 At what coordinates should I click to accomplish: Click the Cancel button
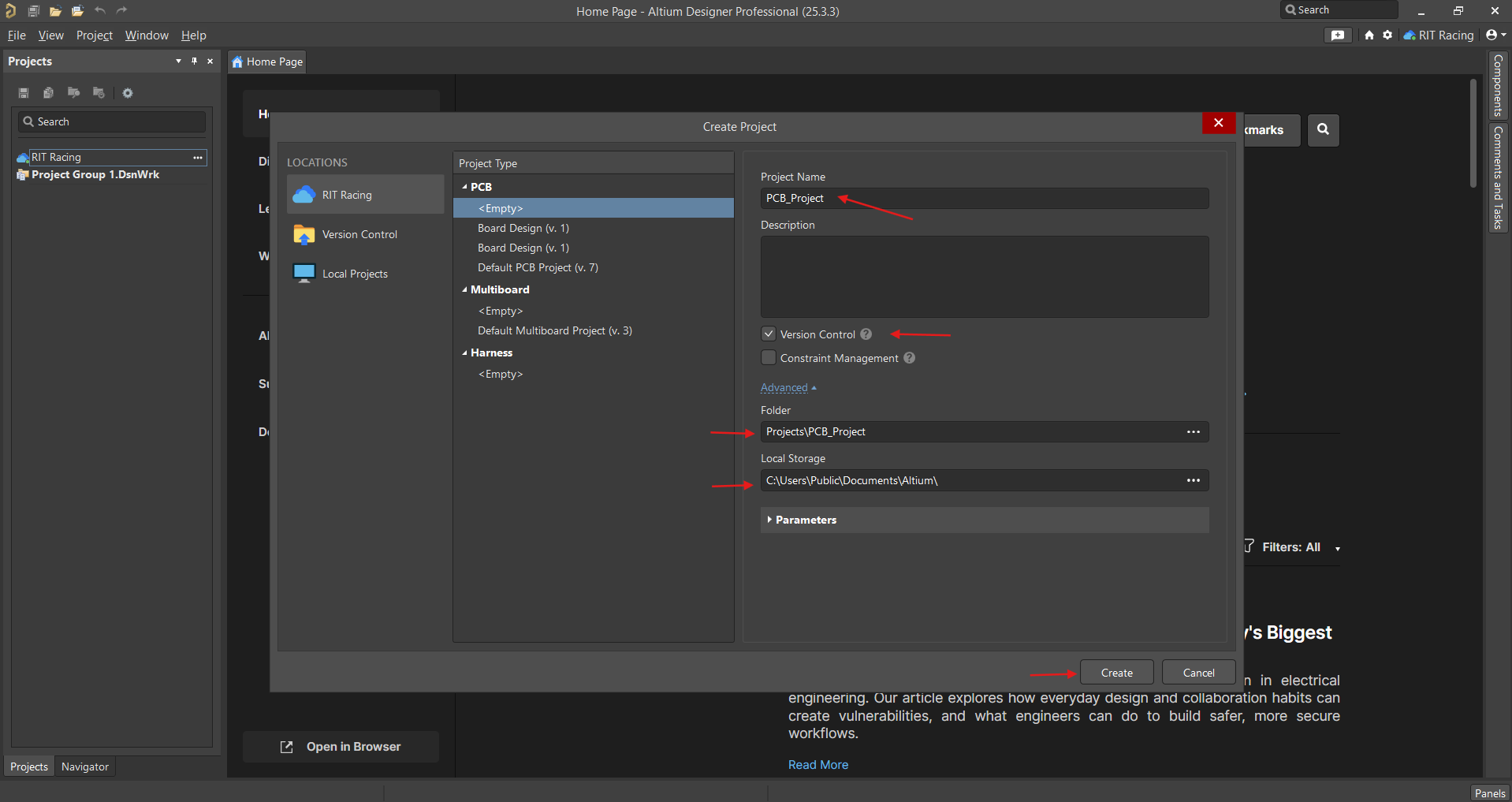pyautogui.click(x=1199, y=673)
